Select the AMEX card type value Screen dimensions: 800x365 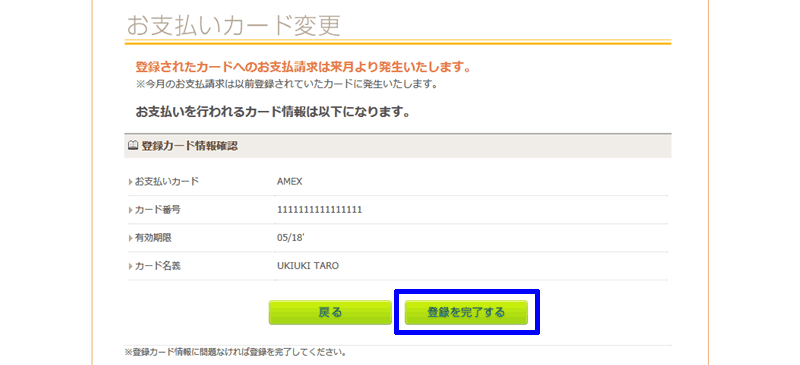[x=290, y=181]
